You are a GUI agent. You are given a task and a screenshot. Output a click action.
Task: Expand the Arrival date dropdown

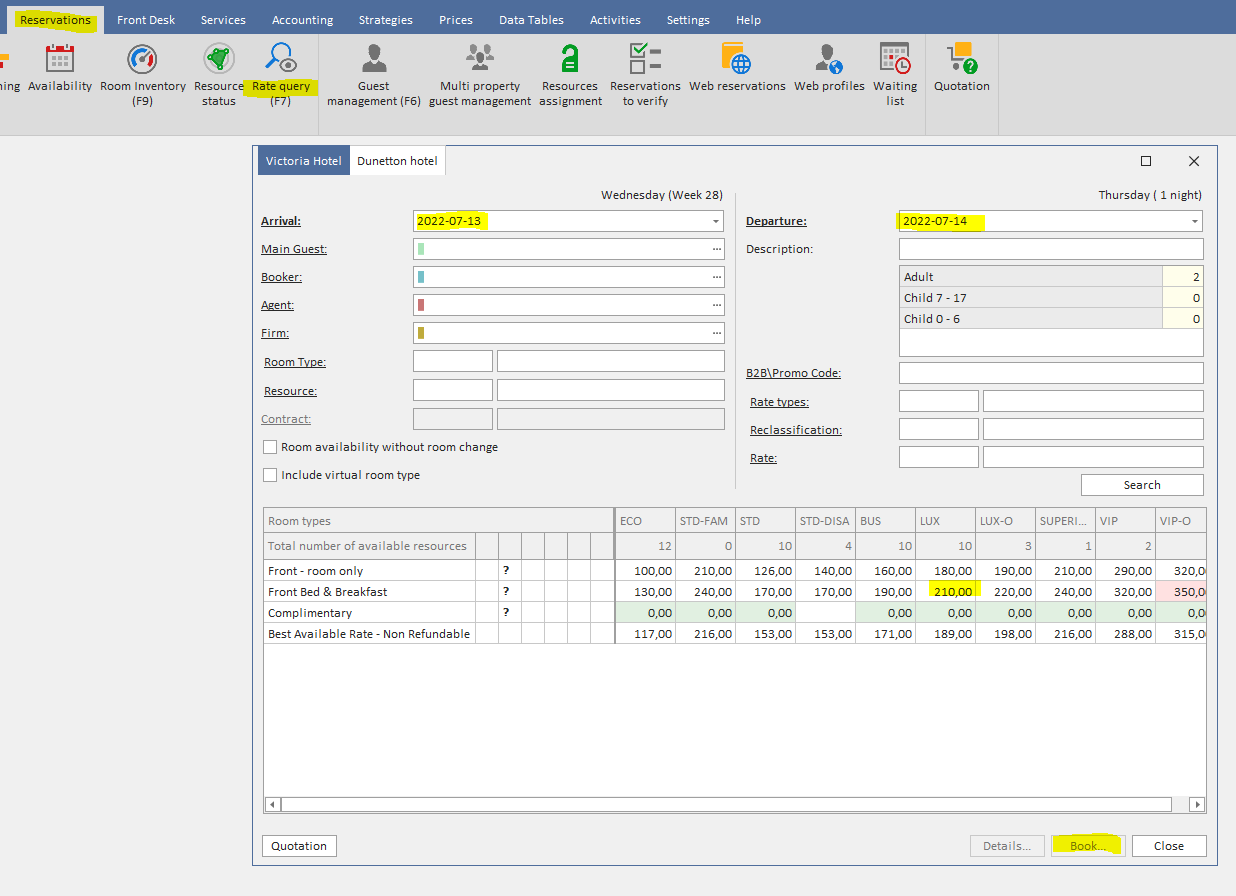point(716,221)
